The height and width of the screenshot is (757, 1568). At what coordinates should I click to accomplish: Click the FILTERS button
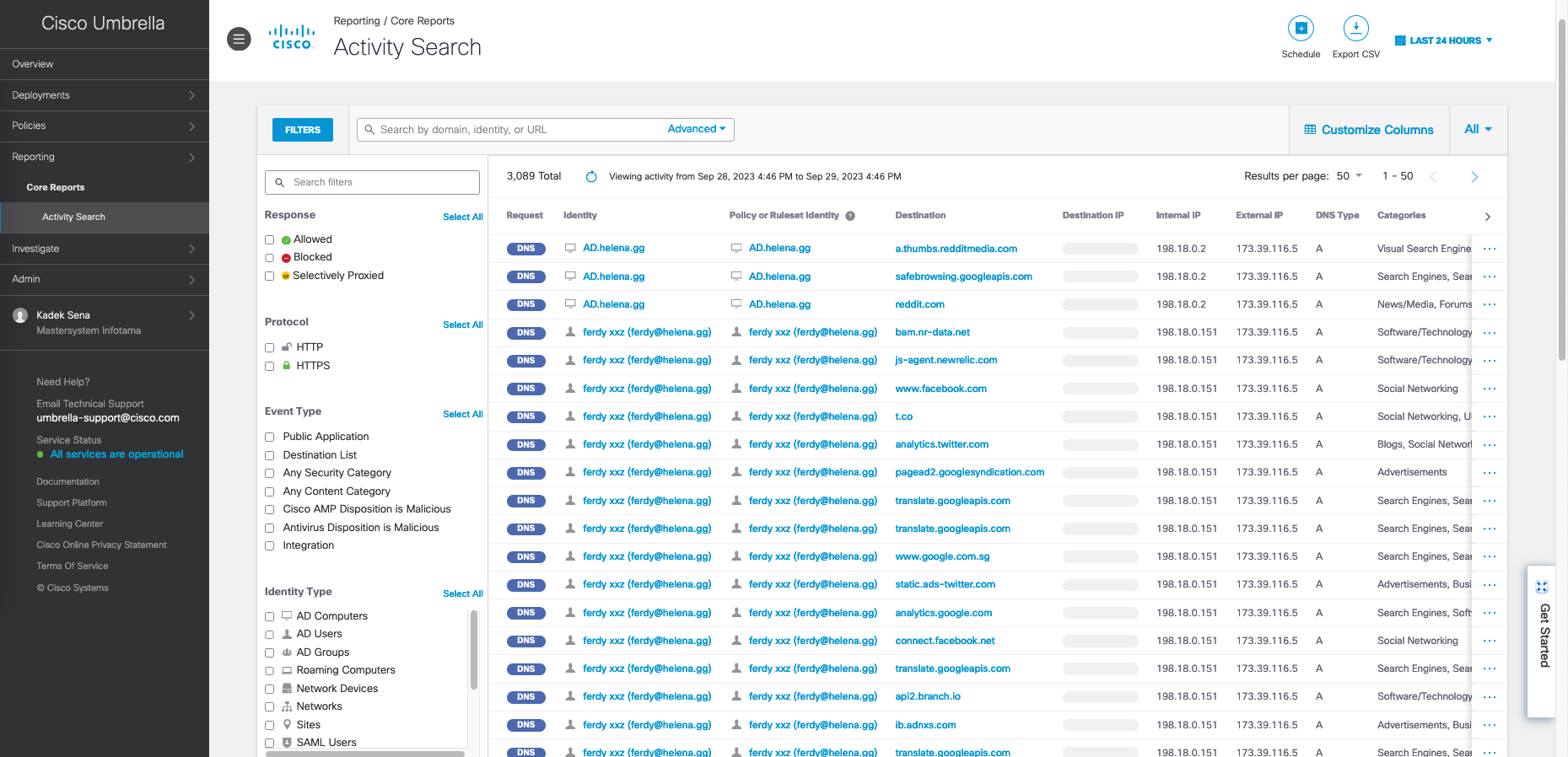coord(302,130)
